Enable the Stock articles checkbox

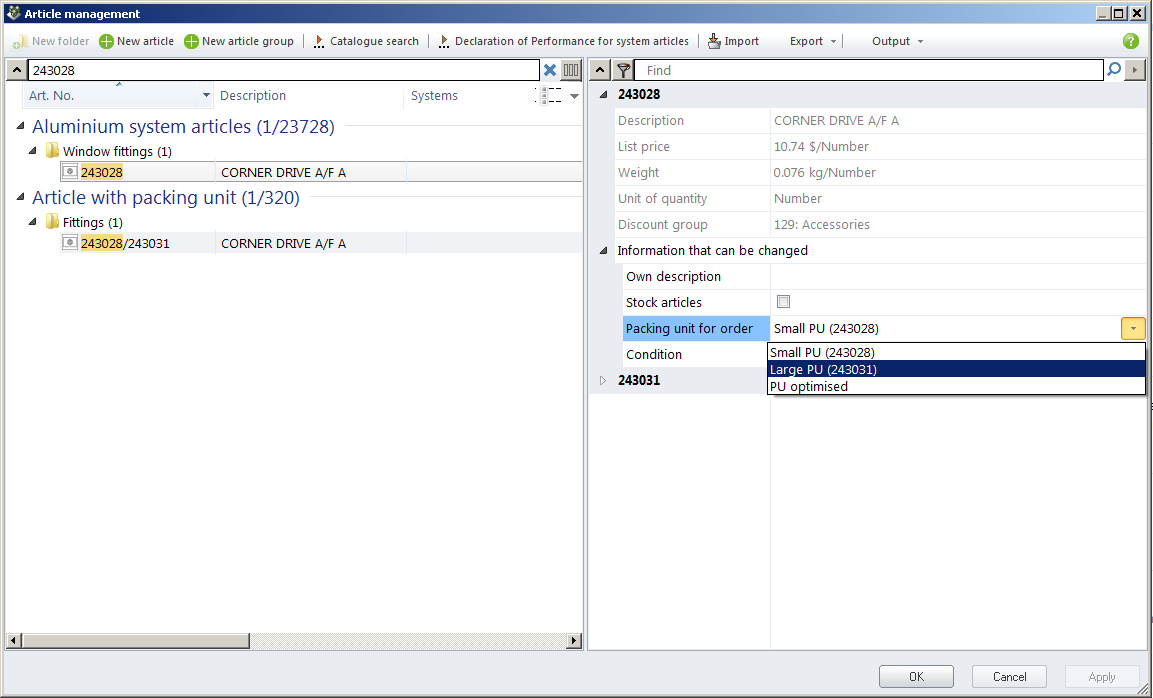coord(783,302)
